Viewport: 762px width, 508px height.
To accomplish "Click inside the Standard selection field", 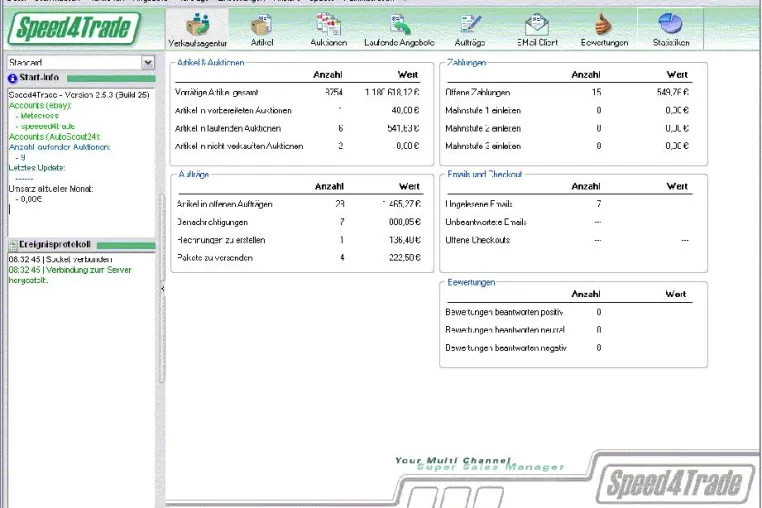I will [x=74, y=63].
